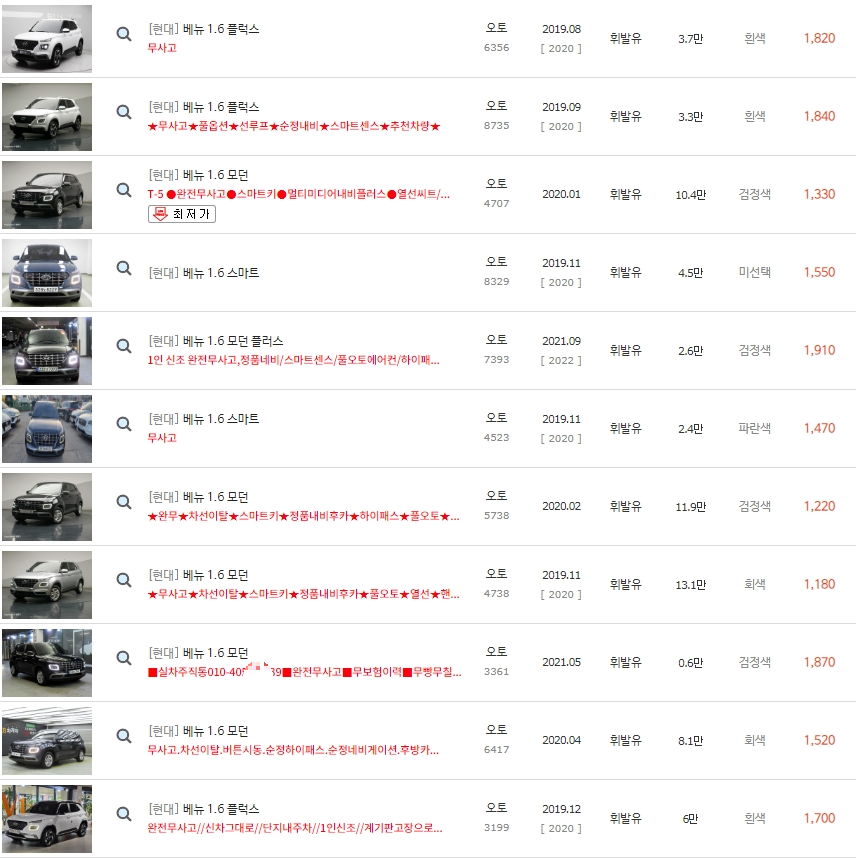Click magnifier icon on the 2021.05 모던 listing
Image resolution: width=856 pixels, height=858 pixels.
tap(123, 658)
